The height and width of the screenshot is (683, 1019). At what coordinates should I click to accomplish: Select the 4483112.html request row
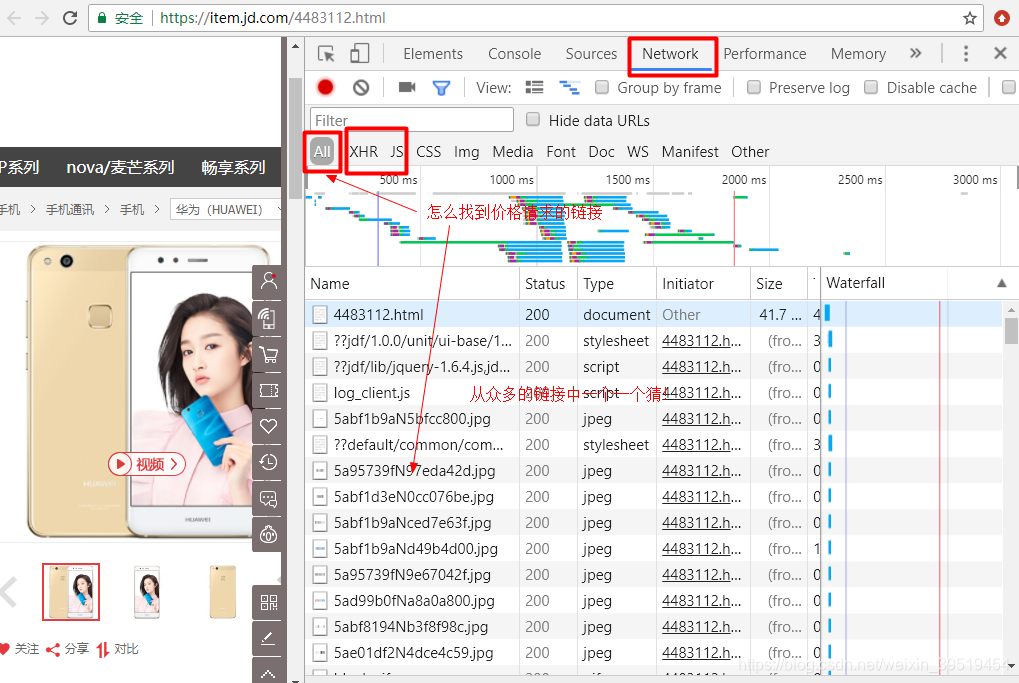(653, 315)
